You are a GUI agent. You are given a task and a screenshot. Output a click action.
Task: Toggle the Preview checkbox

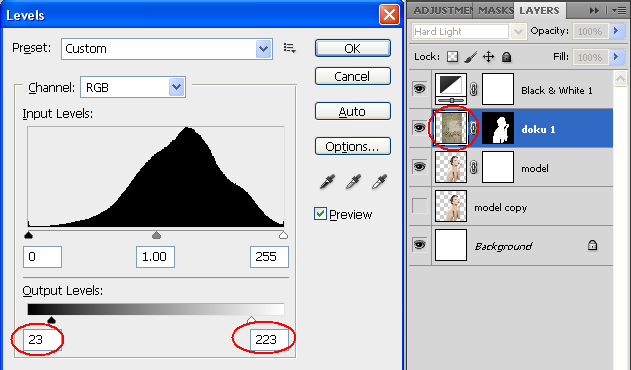point(320,214)
